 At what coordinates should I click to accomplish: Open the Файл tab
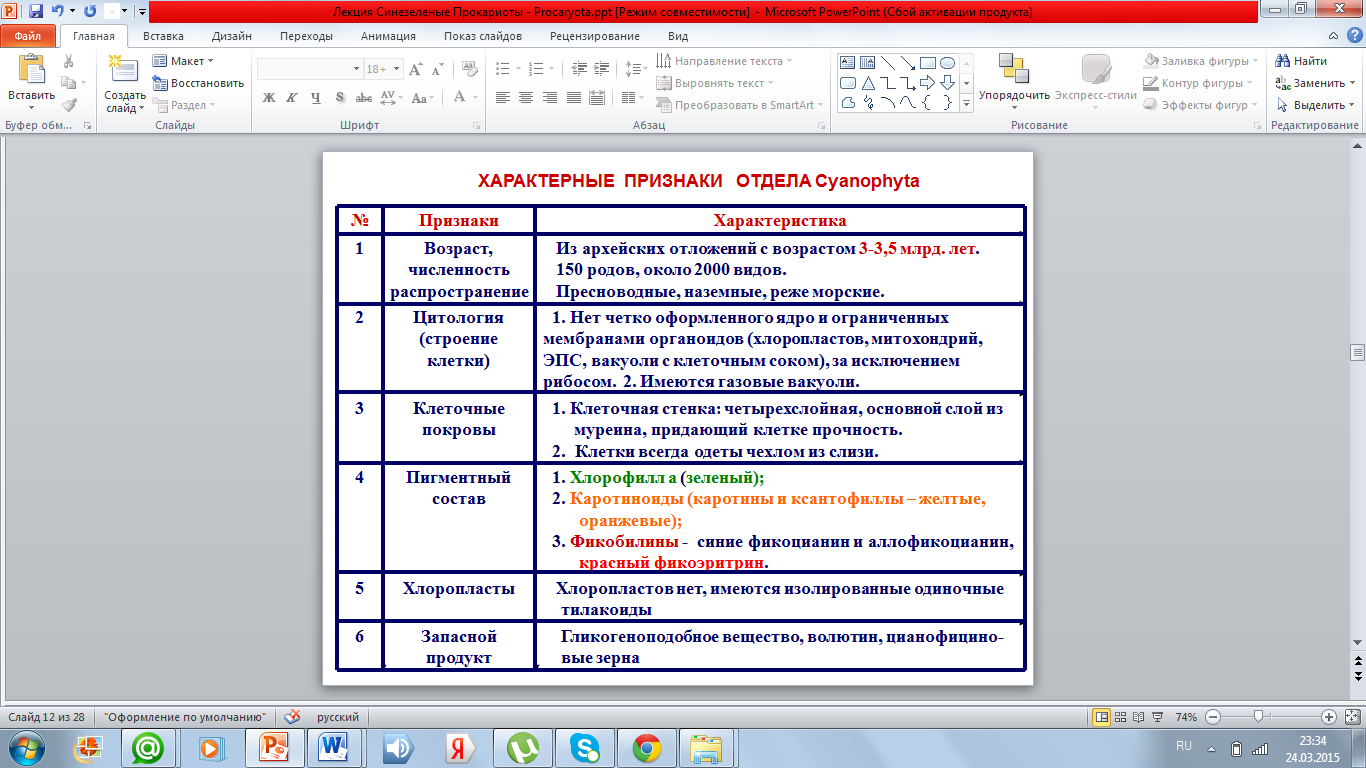(28, 36)
